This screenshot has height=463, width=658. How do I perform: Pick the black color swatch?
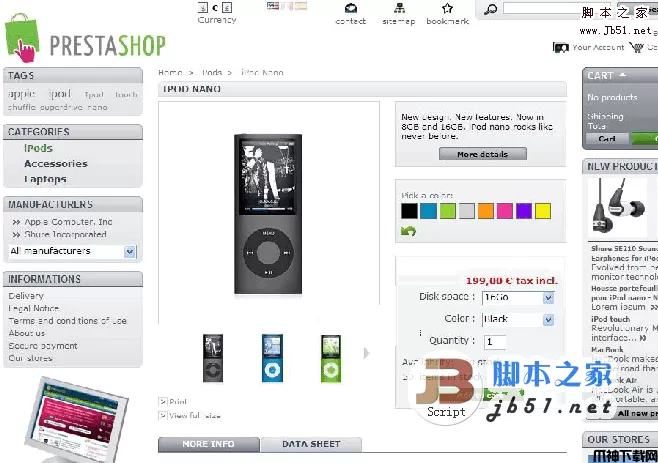tap(409, 211)
